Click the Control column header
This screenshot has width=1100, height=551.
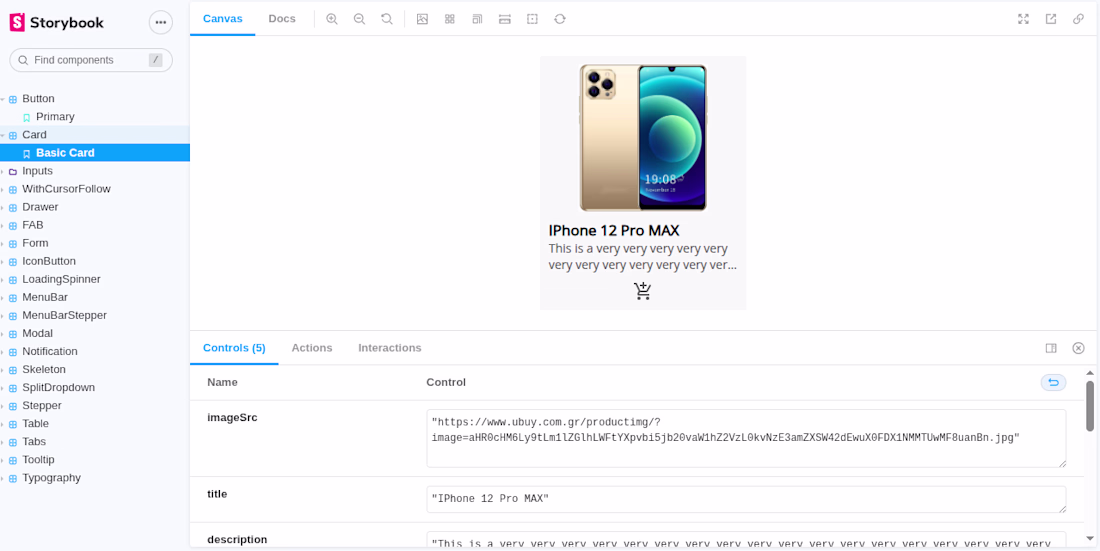[x=446, y=383]
